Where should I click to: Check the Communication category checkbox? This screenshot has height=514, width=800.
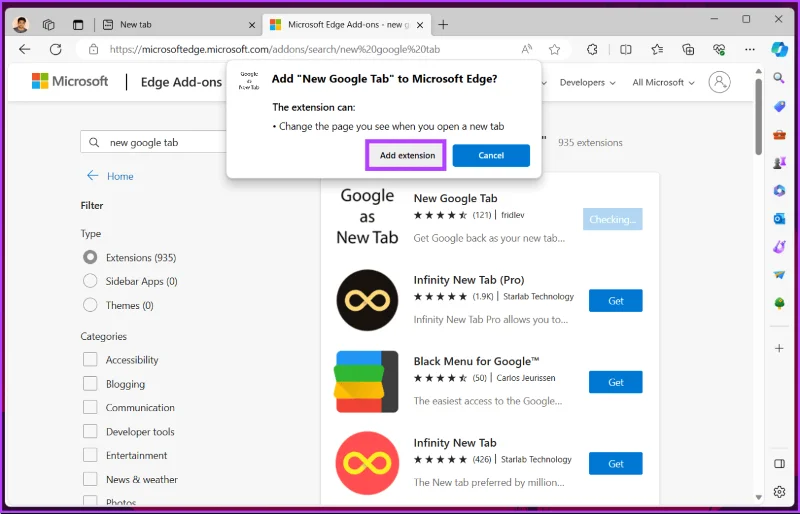tap(90, 407)
